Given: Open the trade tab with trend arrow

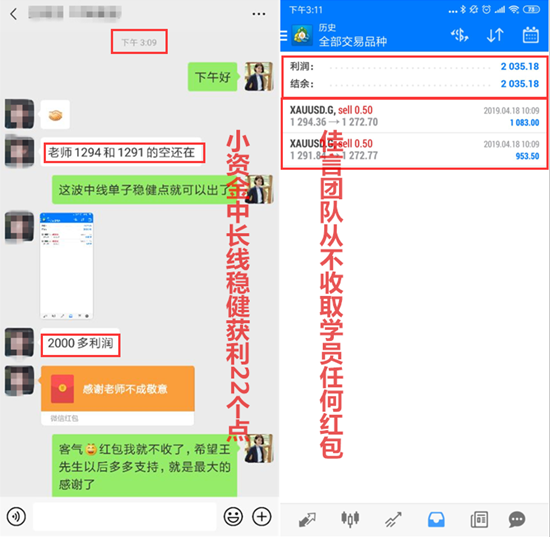Looking at the screenshot, I should (393, 519).
